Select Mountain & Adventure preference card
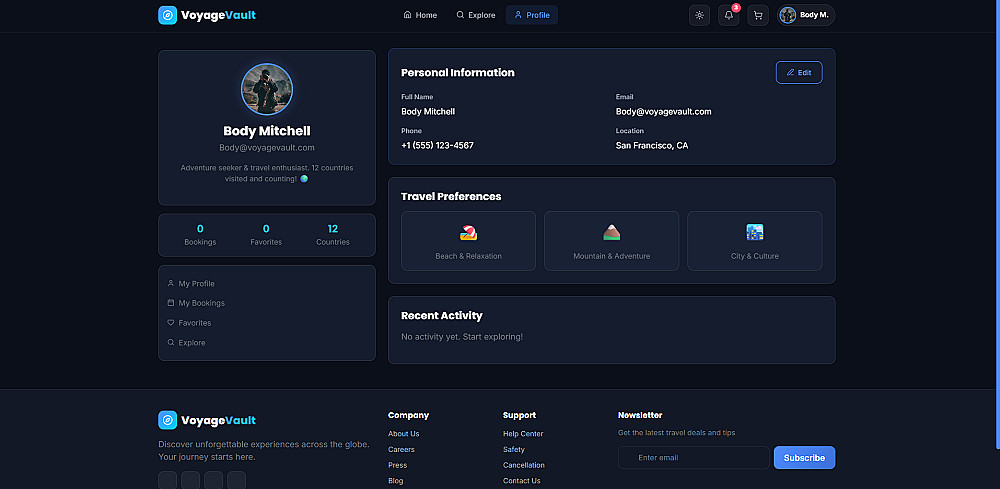The height and width of the screenshot is (489, 1000). click(x=612, y=241)
